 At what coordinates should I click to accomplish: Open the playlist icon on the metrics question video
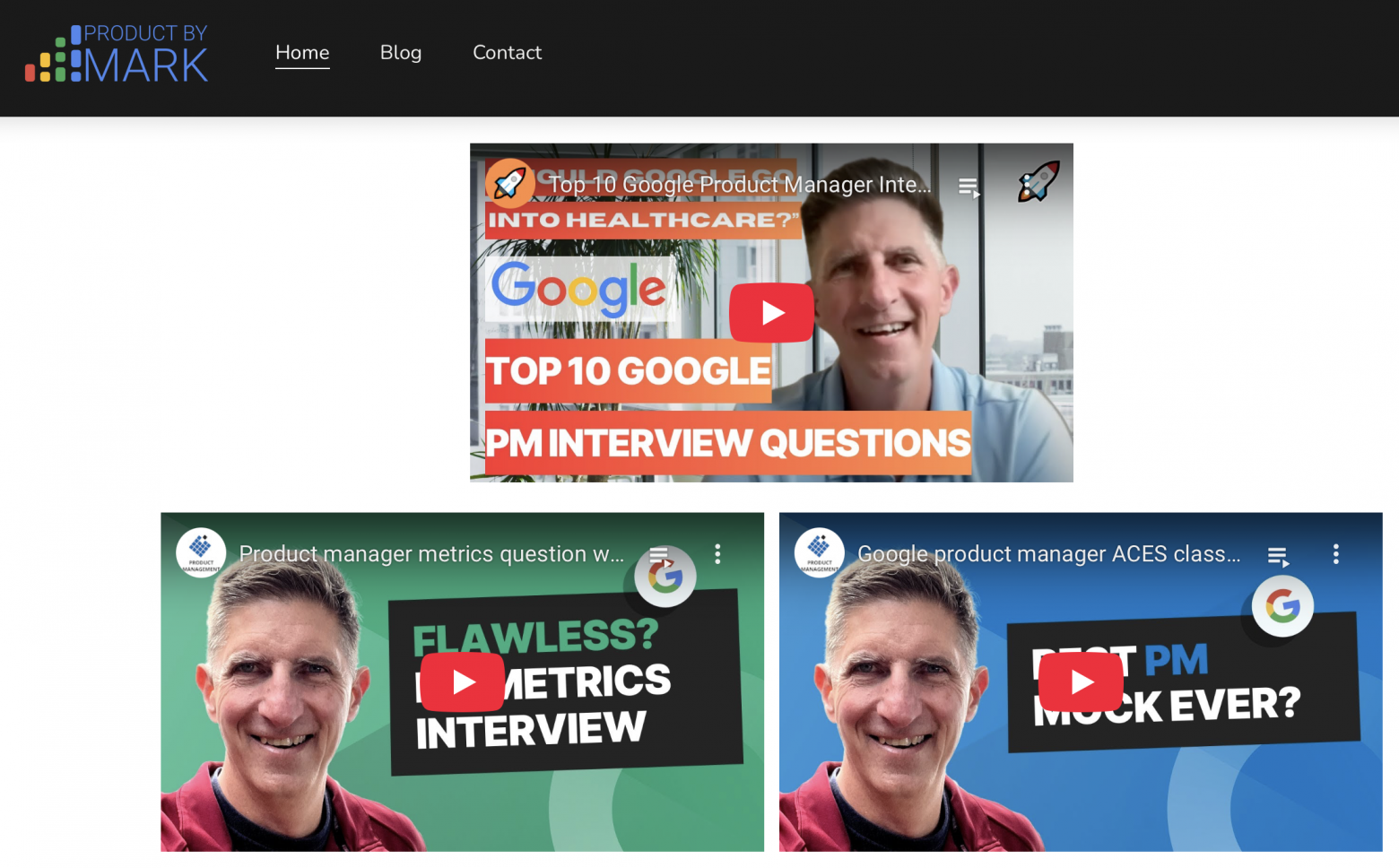659,556
